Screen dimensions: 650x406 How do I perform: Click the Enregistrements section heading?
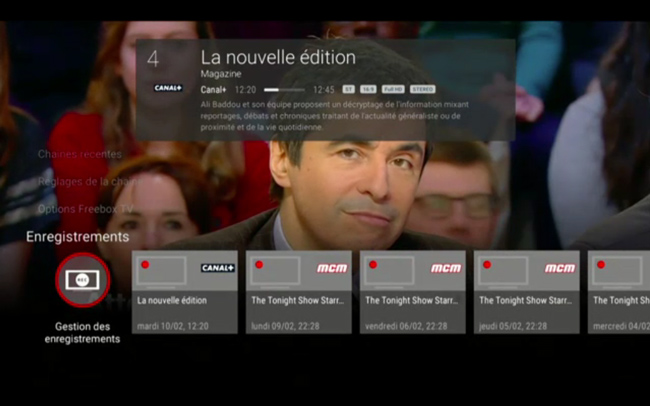click(x=77, y=237)
